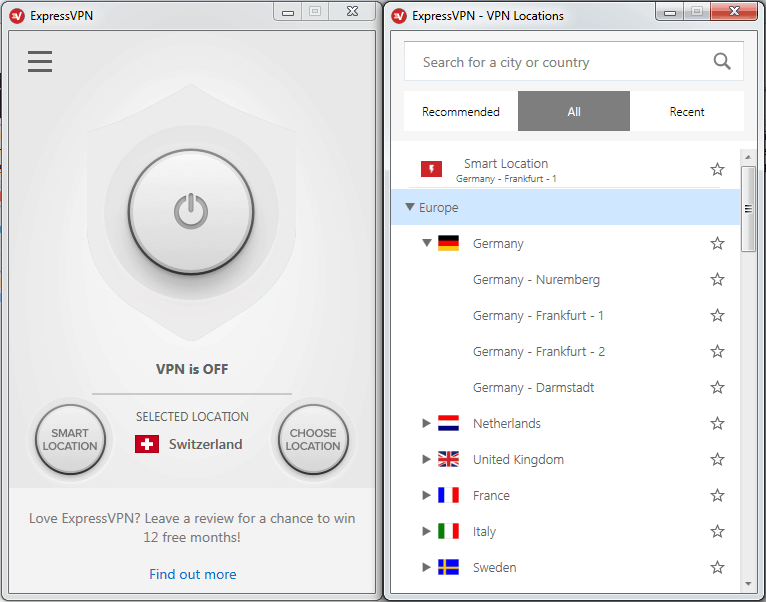
Task: Minimize the VPN Locations window
Action: pos(670,12)
